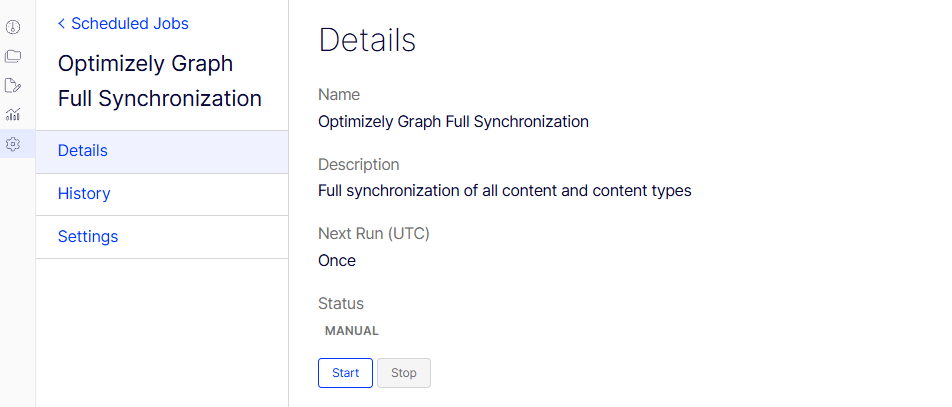Click the sidebar job title text
Viewport: 952px width, 407px height.
click(x=160, y=81)
